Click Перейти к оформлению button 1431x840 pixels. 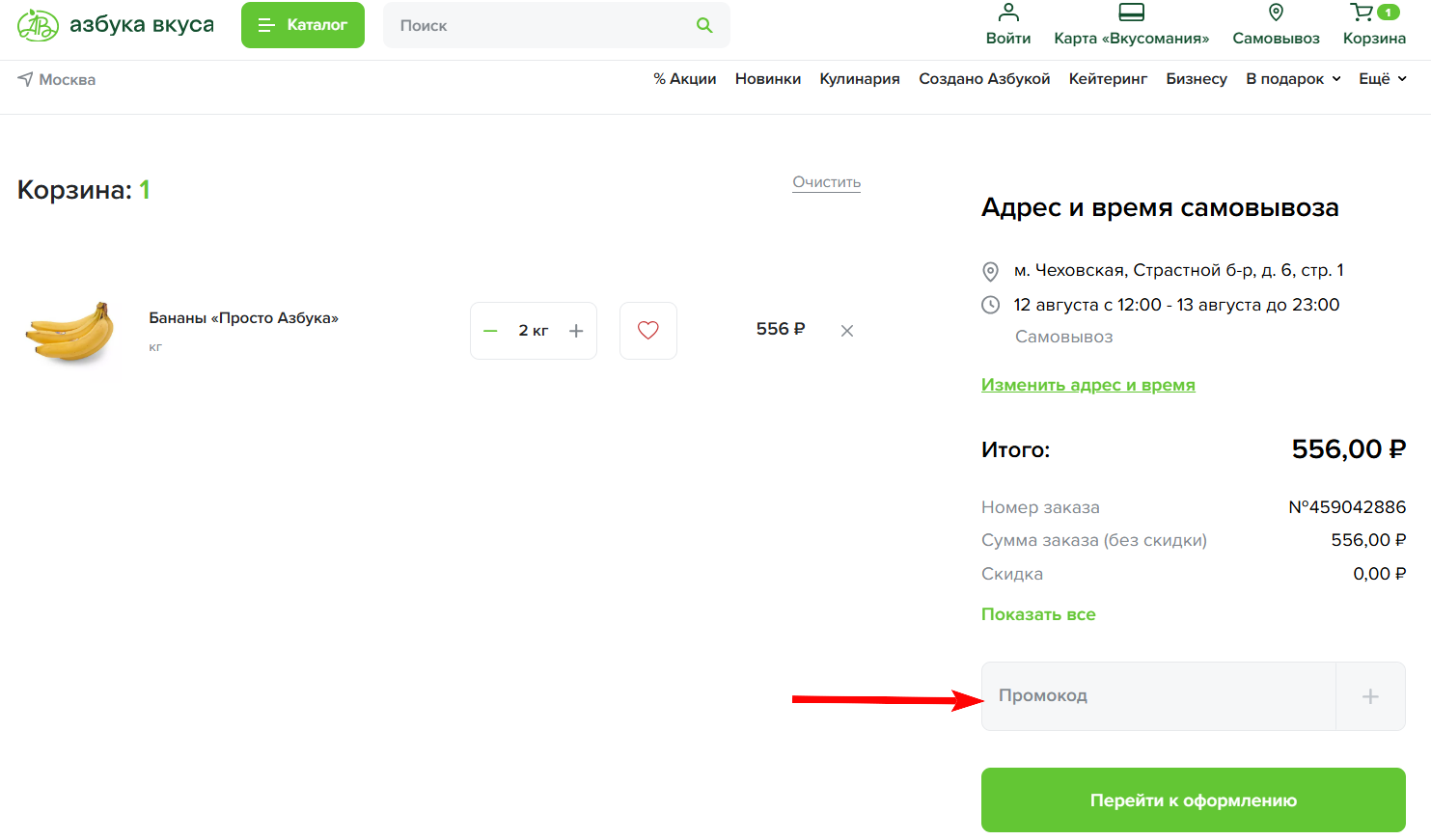coord(1193,799)
